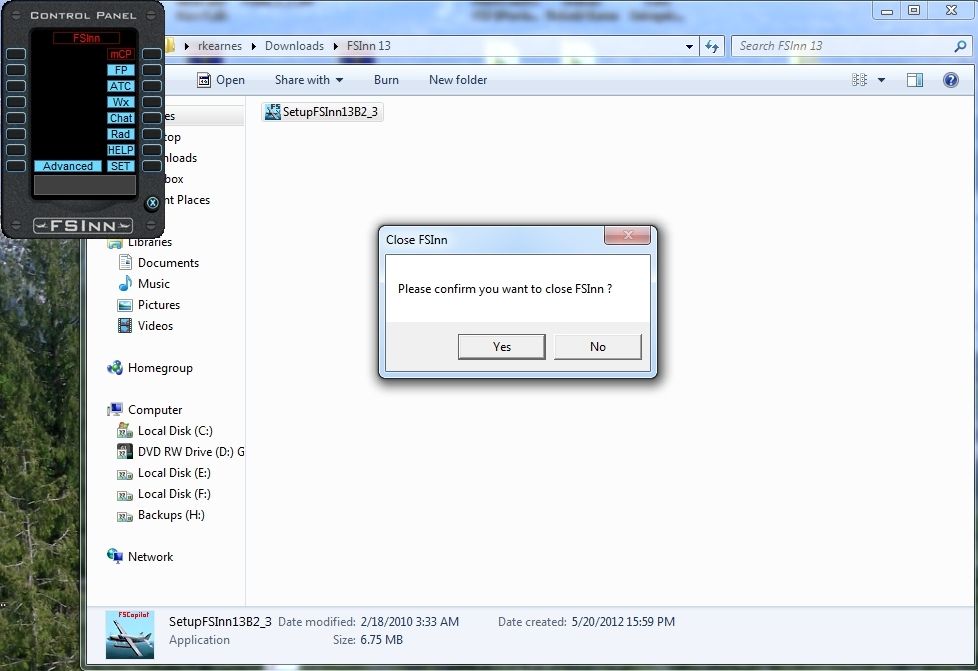
Task: Select FSInn 13 in the address breadcrumb
Action: [x=369, y=46]
